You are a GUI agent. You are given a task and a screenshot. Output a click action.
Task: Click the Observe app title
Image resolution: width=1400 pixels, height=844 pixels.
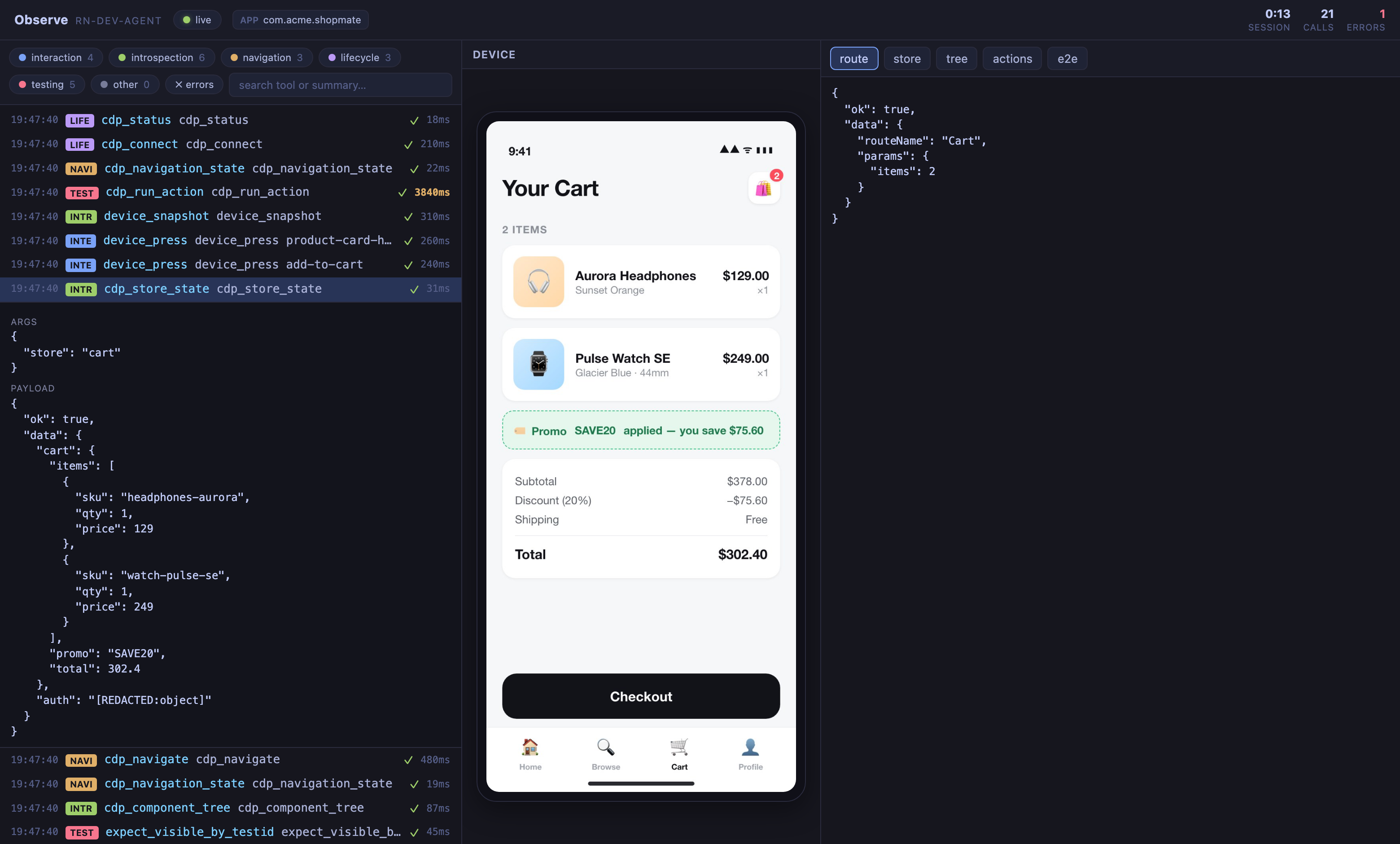tap(41, 20)
